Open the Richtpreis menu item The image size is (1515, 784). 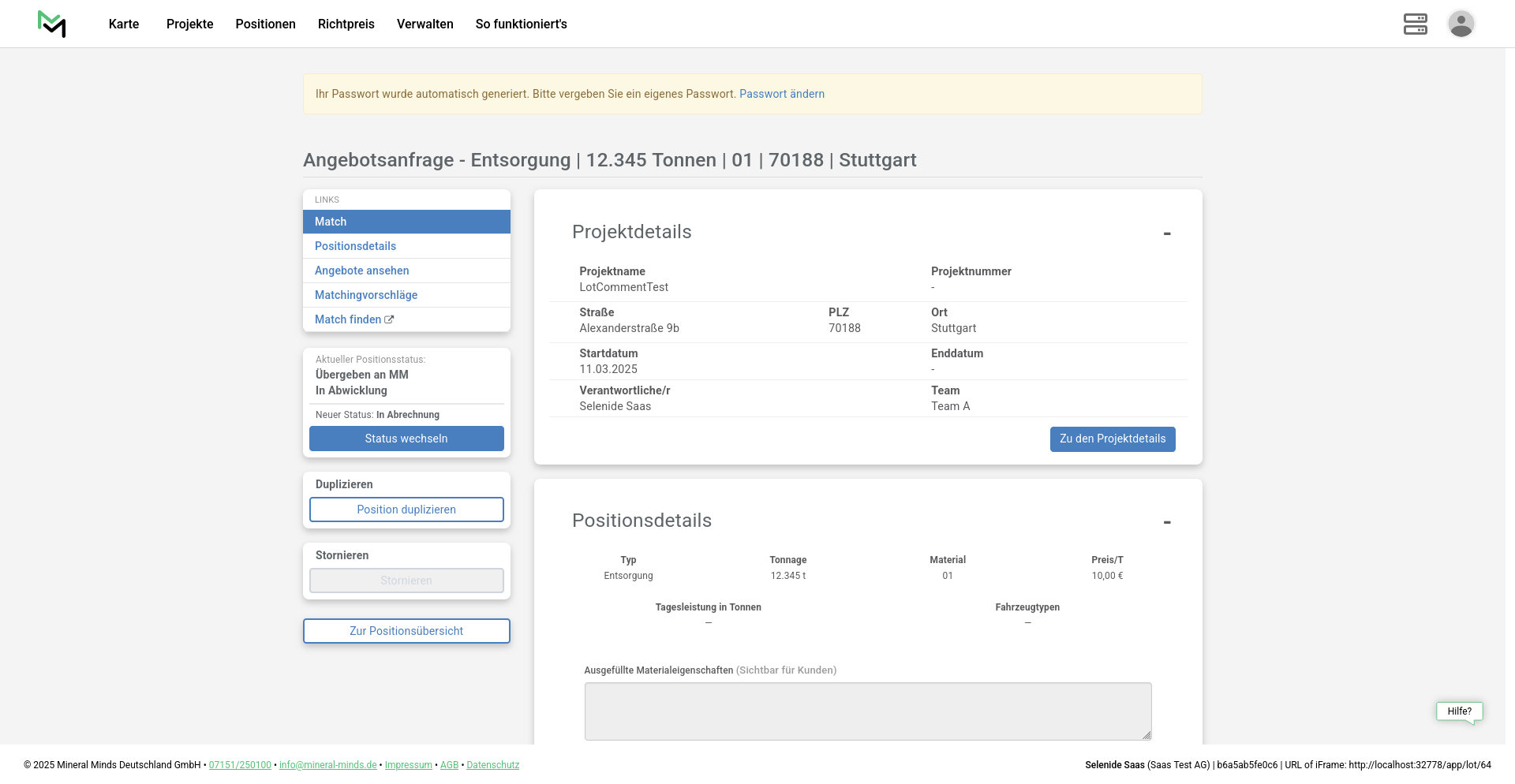click(346, 24)
